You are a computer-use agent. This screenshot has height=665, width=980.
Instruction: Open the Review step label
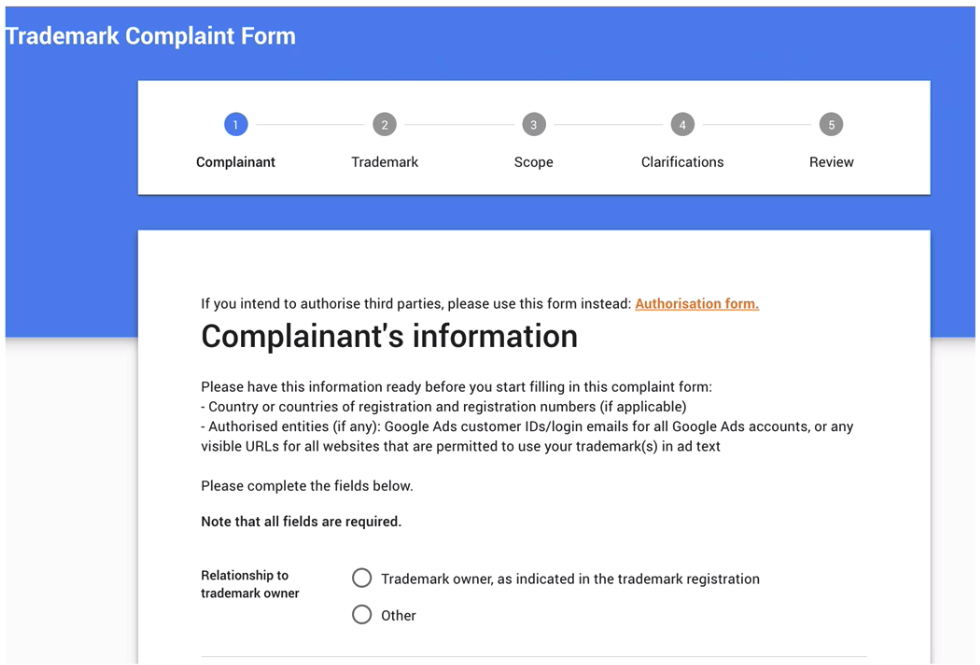(831, 162)
